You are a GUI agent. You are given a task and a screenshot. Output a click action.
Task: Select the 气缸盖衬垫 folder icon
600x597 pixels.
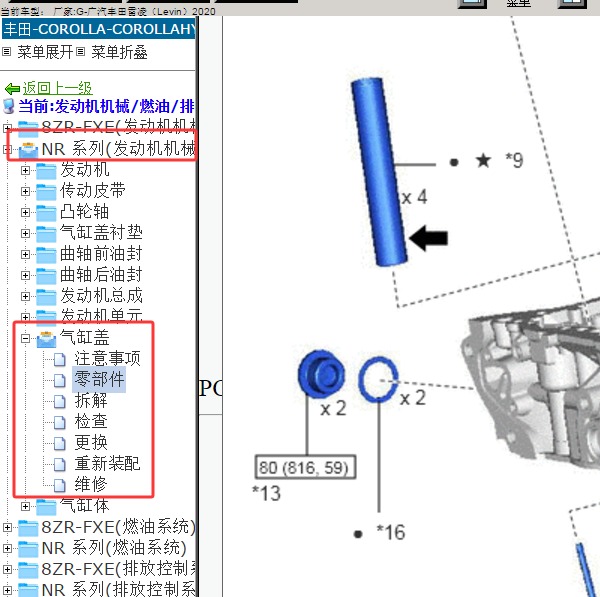(x=46, y=234)
